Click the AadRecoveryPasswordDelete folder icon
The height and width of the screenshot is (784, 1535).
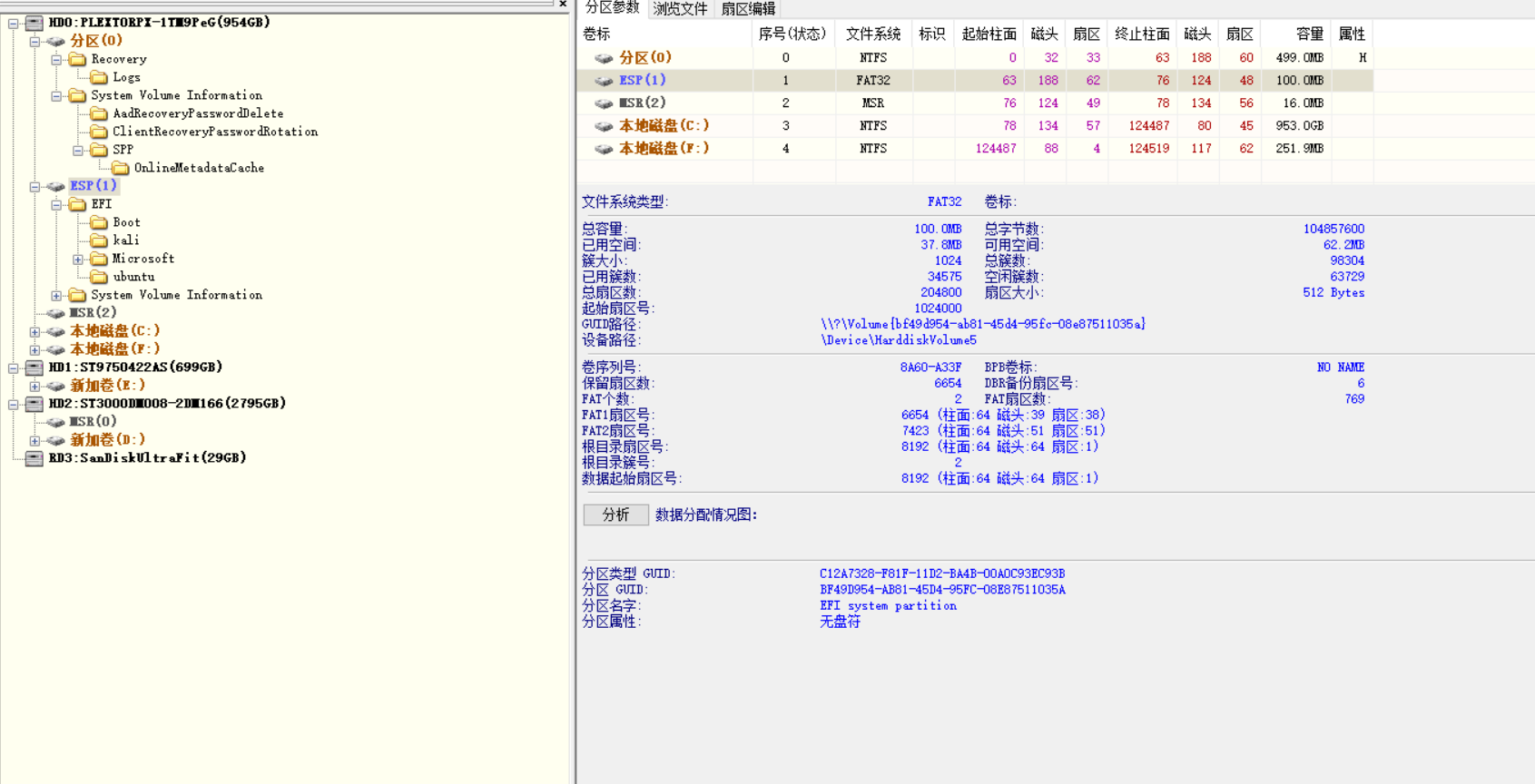click(99, 113)
